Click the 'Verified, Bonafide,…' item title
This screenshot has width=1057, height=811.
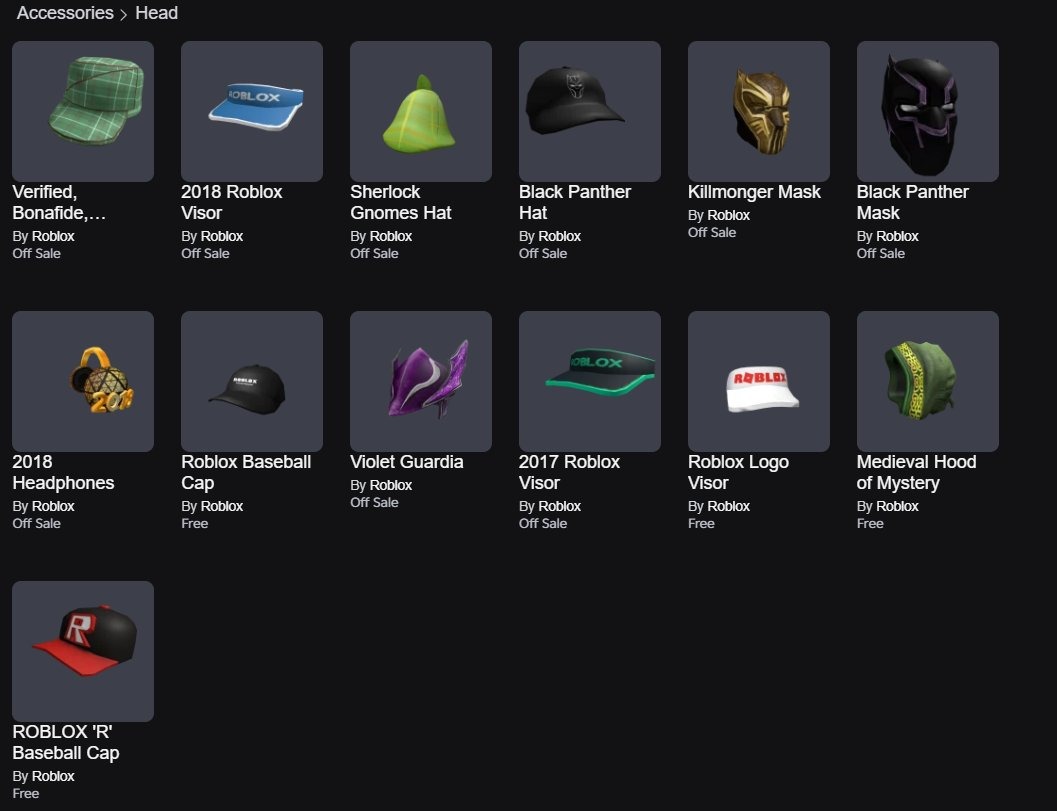click(59, 202)
